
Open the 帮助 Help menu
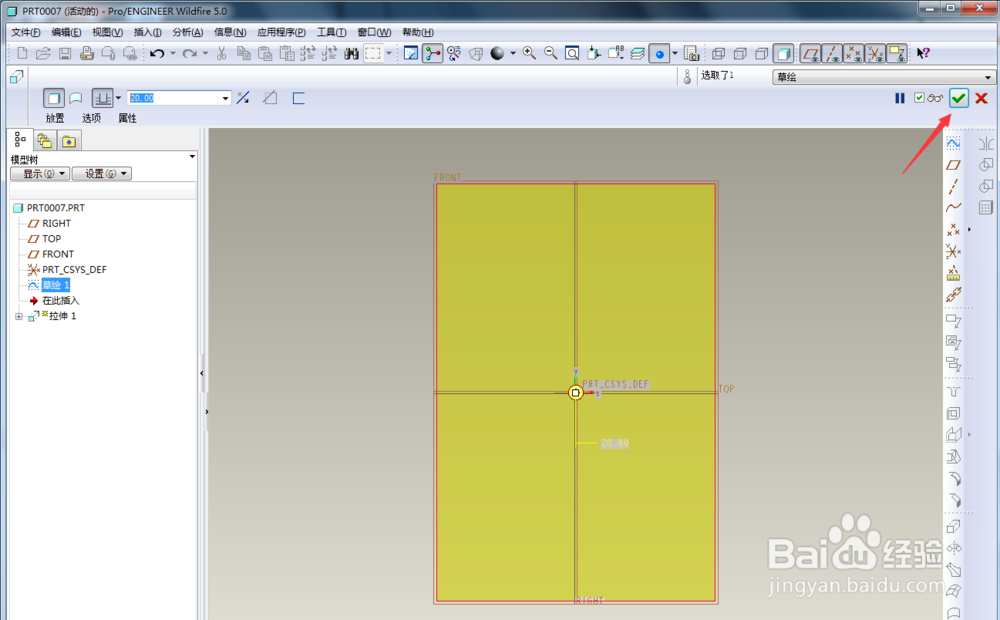(418, 32)
